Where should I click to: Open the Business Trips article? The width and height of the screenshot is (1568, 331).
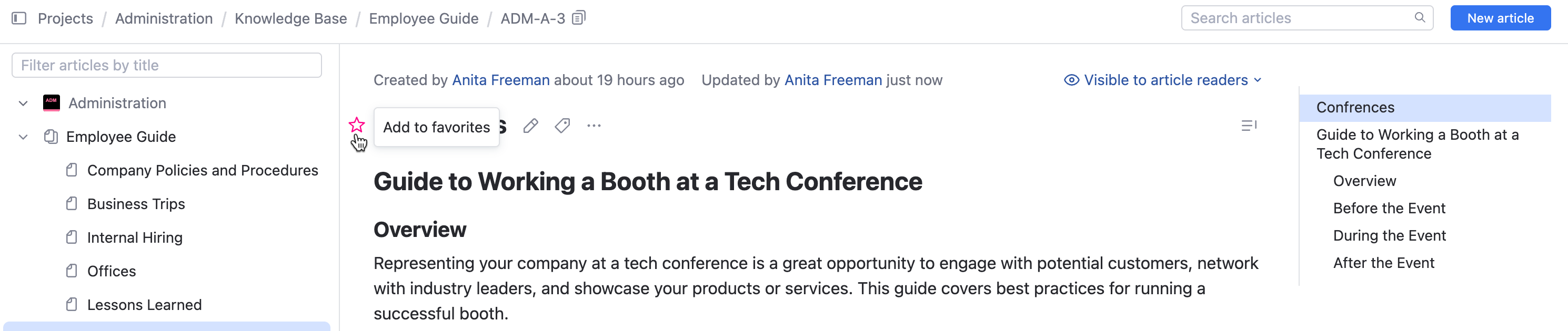pyautogui.click(x=136, y=204)
